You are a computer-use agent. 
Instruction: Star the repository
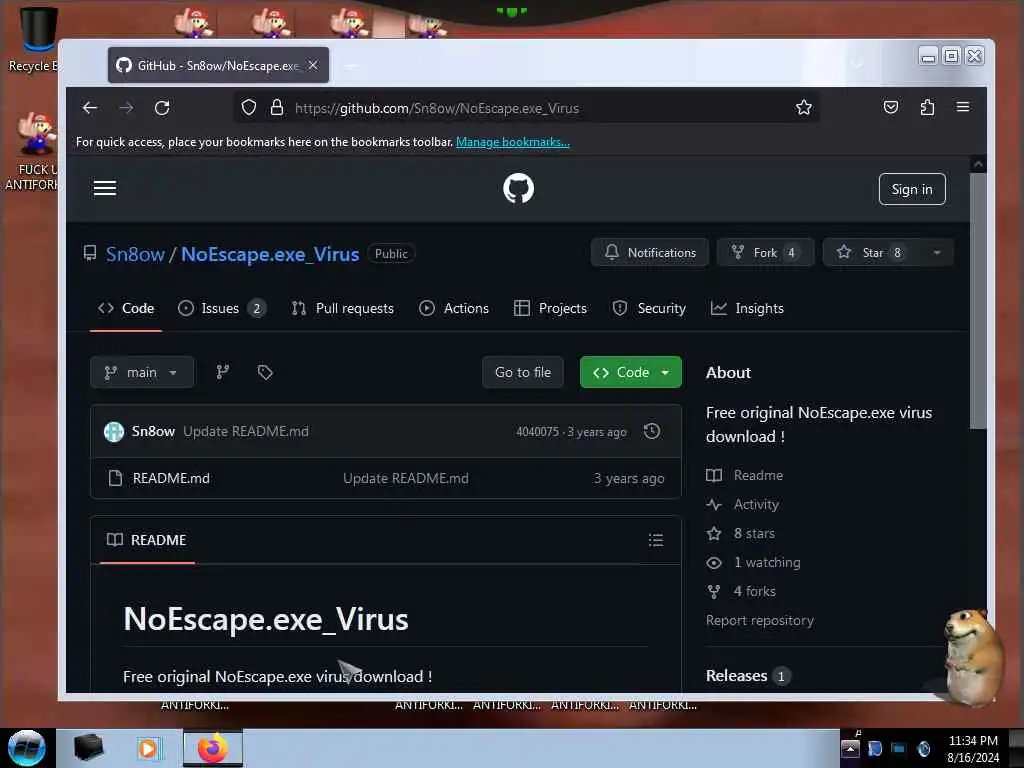tap(872, 253)
